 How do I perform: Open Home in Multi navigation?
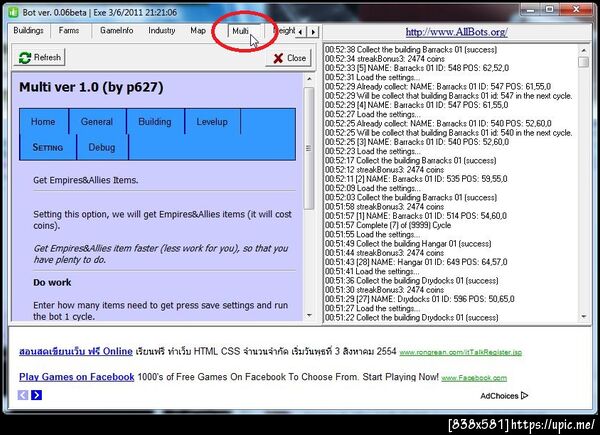(43, 122)
